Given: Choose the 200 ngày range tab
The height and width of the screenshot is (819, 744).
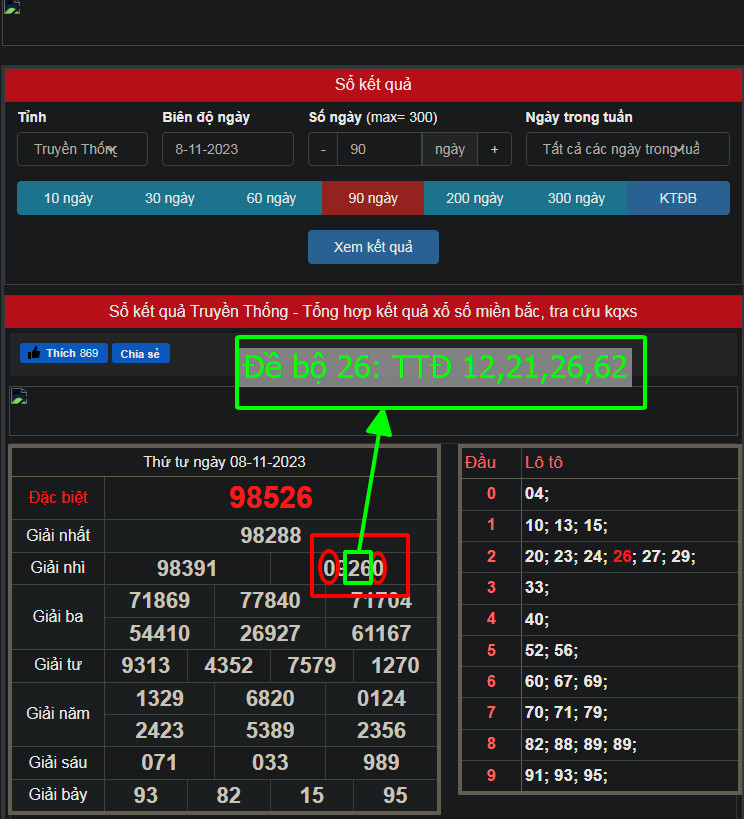Looking at the screenshot, I should point(474,198).
